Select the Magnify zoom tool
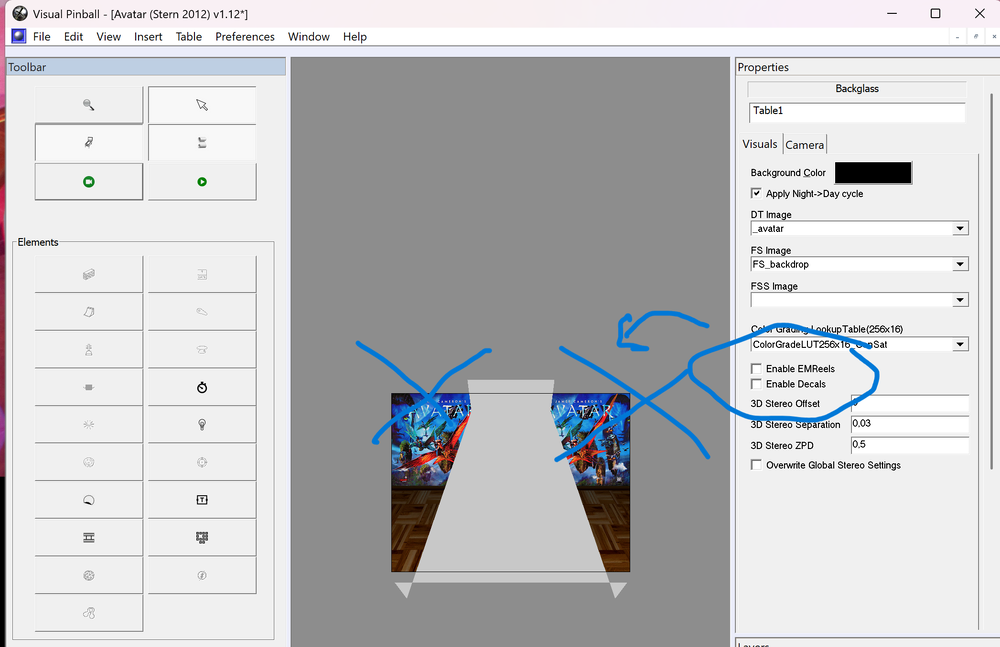Screen dimensions: 1000x647 coord(89,105)
